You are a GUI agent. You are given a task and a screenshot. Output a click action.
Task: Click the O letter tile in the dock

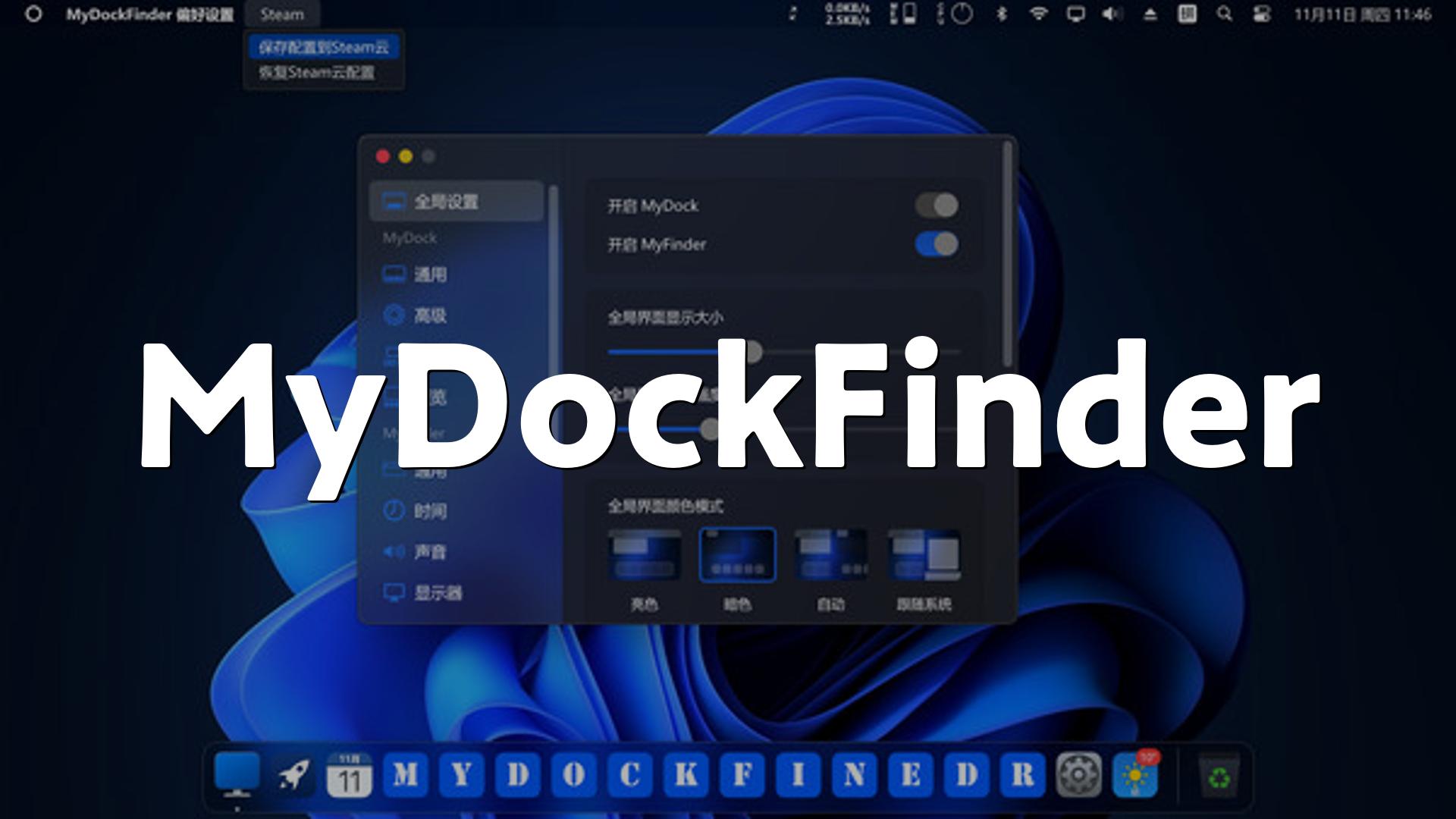click(x=574, y=775)
